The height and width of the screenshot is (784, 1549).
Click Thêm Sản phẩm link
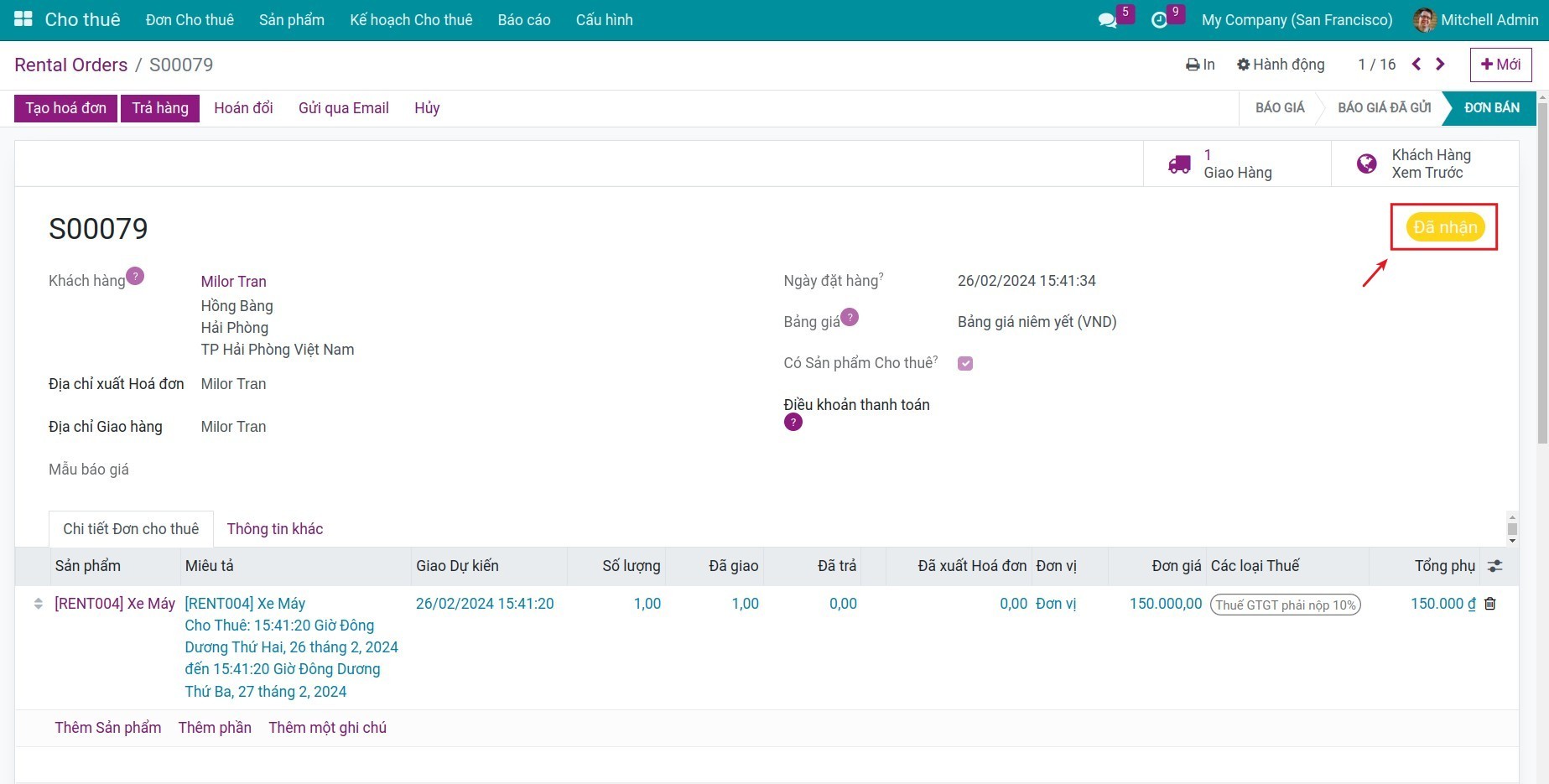click(107, 728)
